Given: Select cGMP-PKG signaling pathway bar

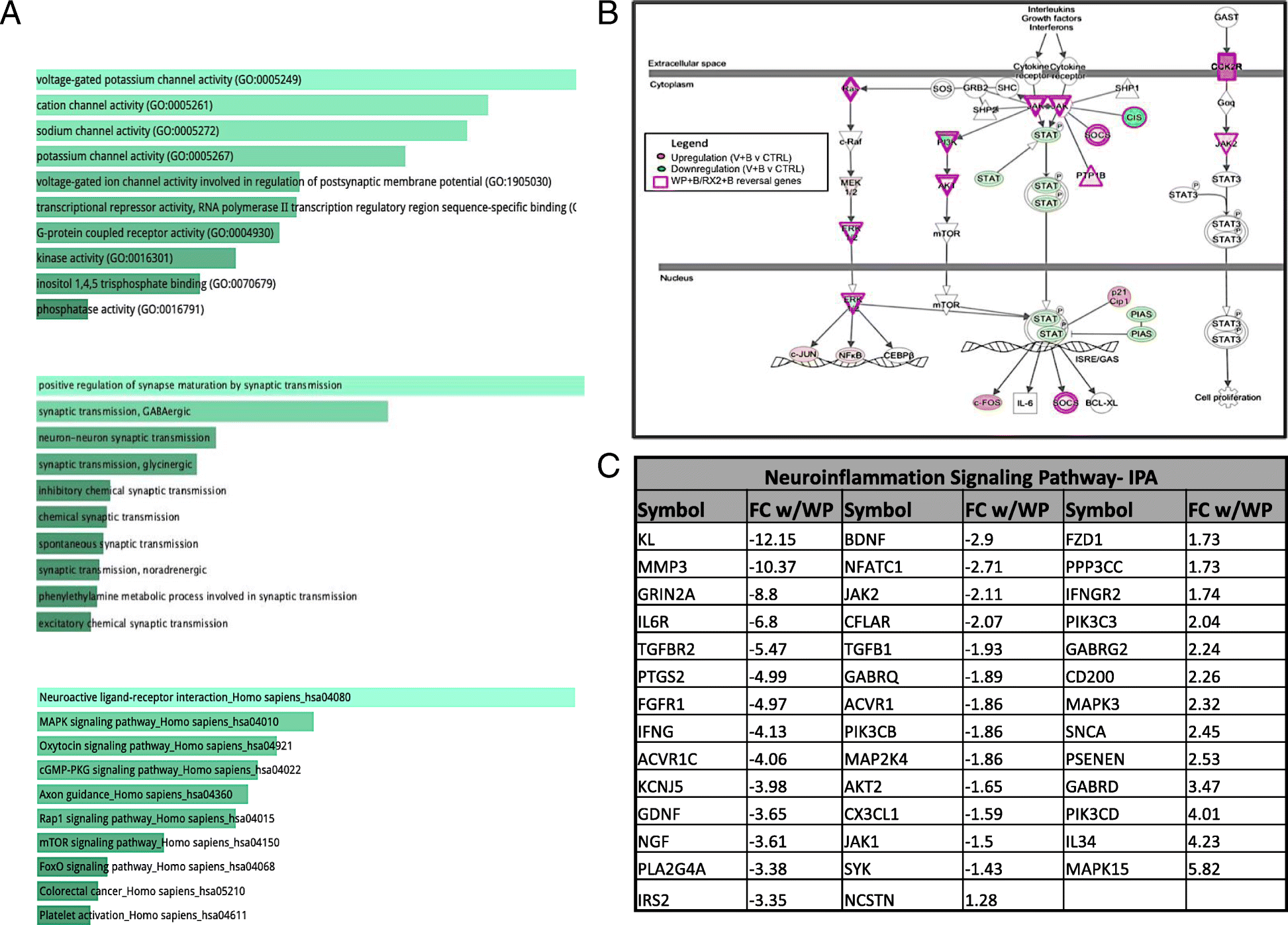Looking at the screenshot, I should [147, 770].
